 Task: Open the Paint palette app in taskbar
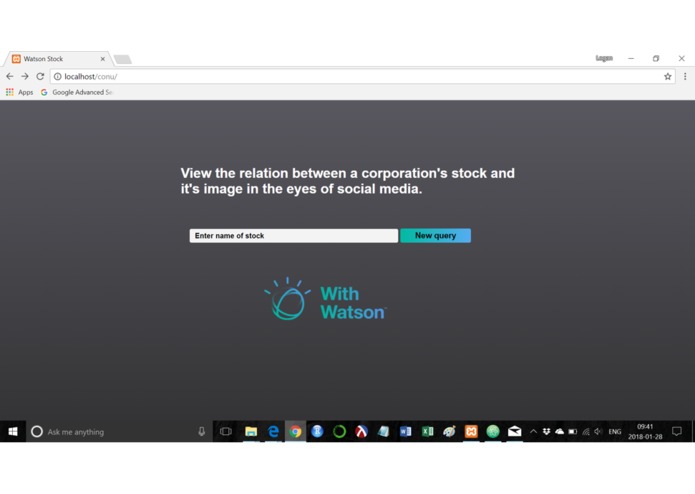click(449, 432)
